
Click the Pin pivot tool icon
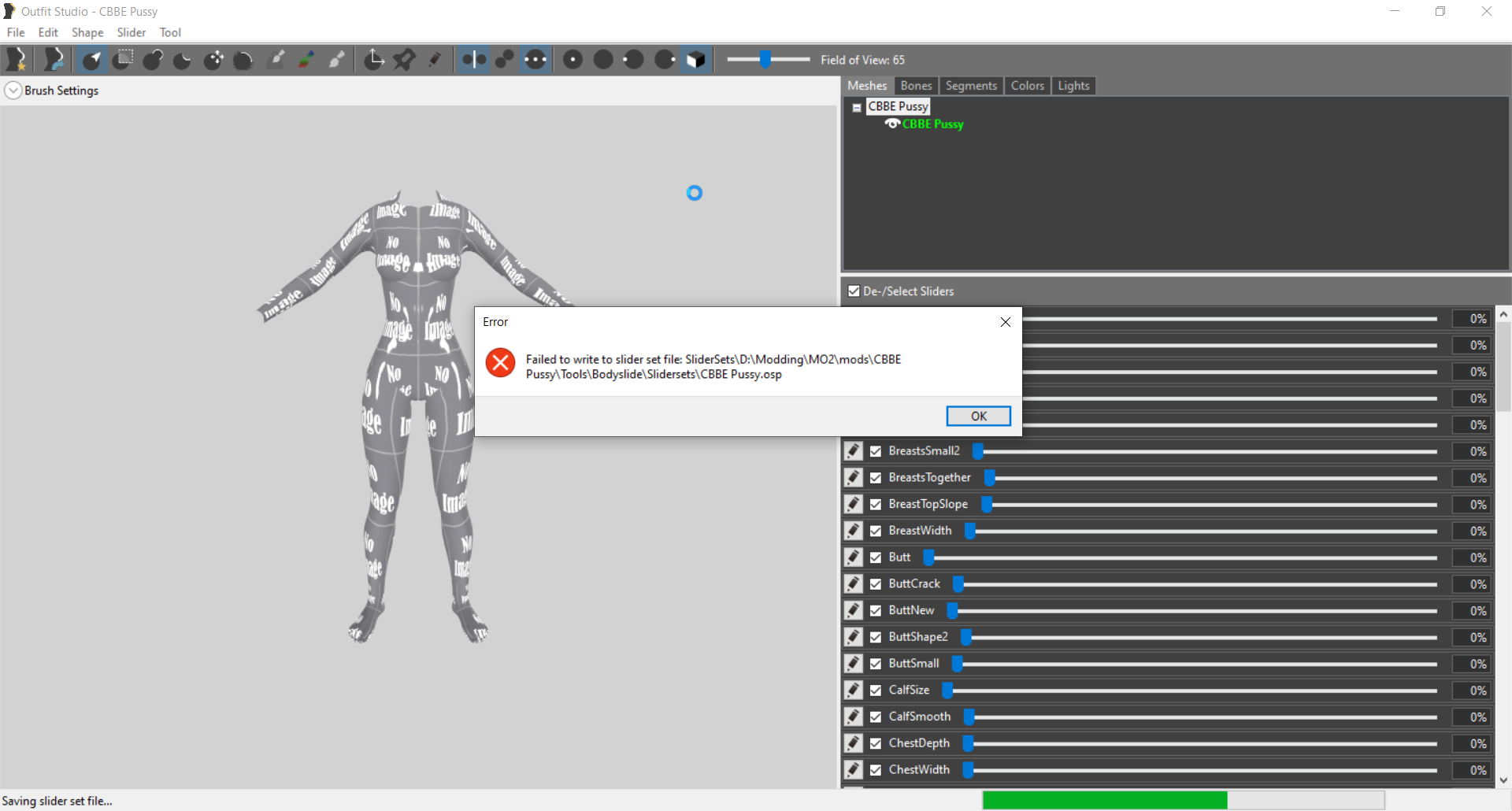pyautogui.click(x=404, y=59)
